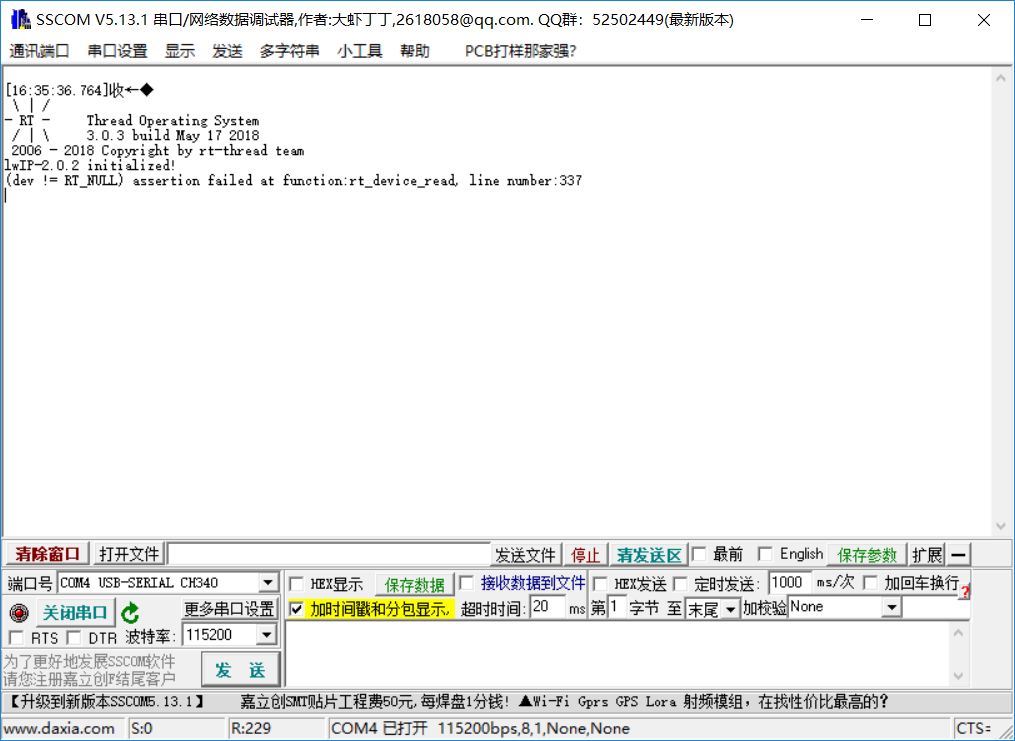Click the 嘉立创SMT贴片 advertisement text
Screen dimensions: 1015x741
click(375, 702)
